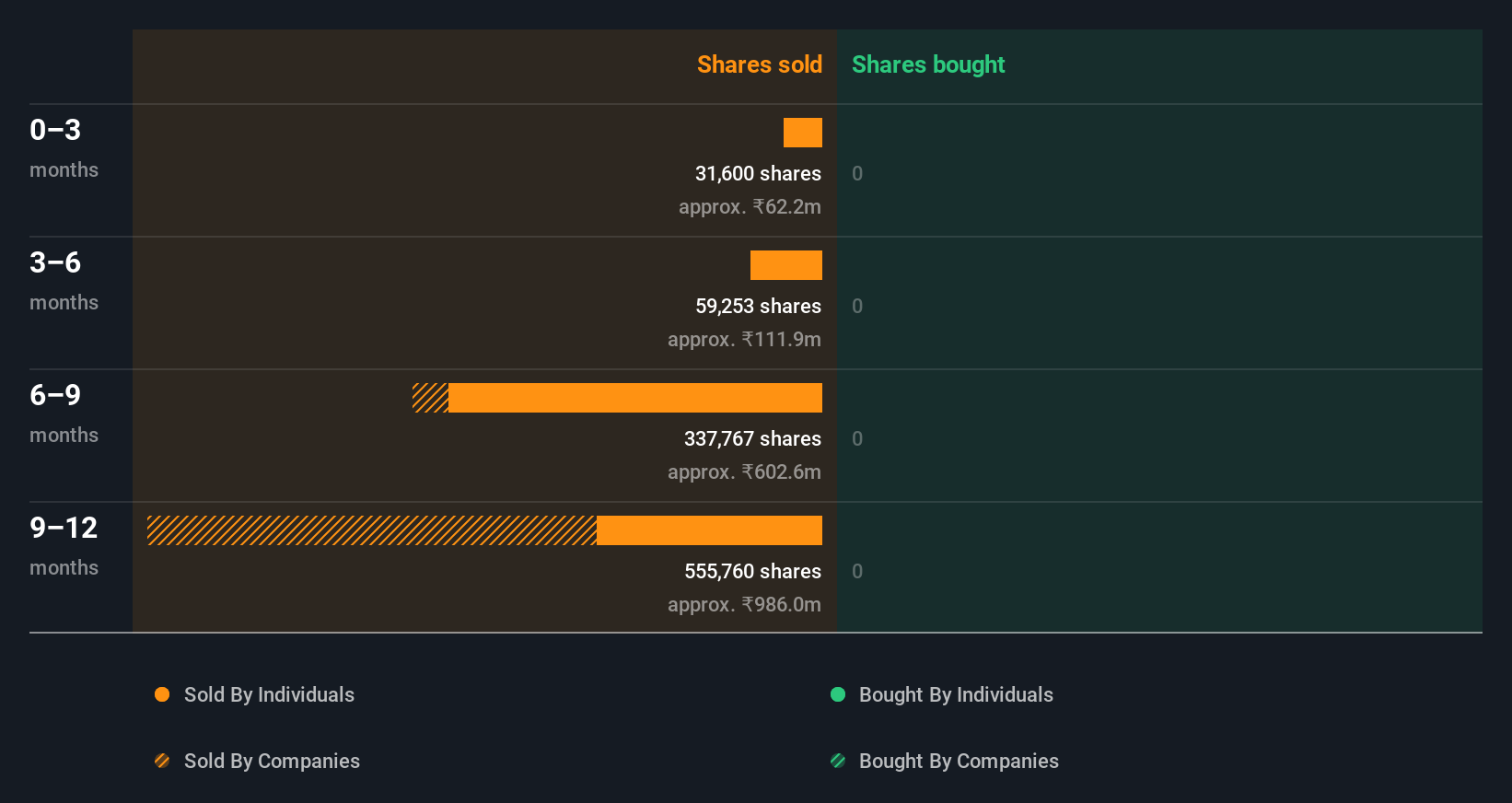The image size is (1512, 803).
Task: Click the 0–3 months orange bar
Action: [x=803, y=133]
